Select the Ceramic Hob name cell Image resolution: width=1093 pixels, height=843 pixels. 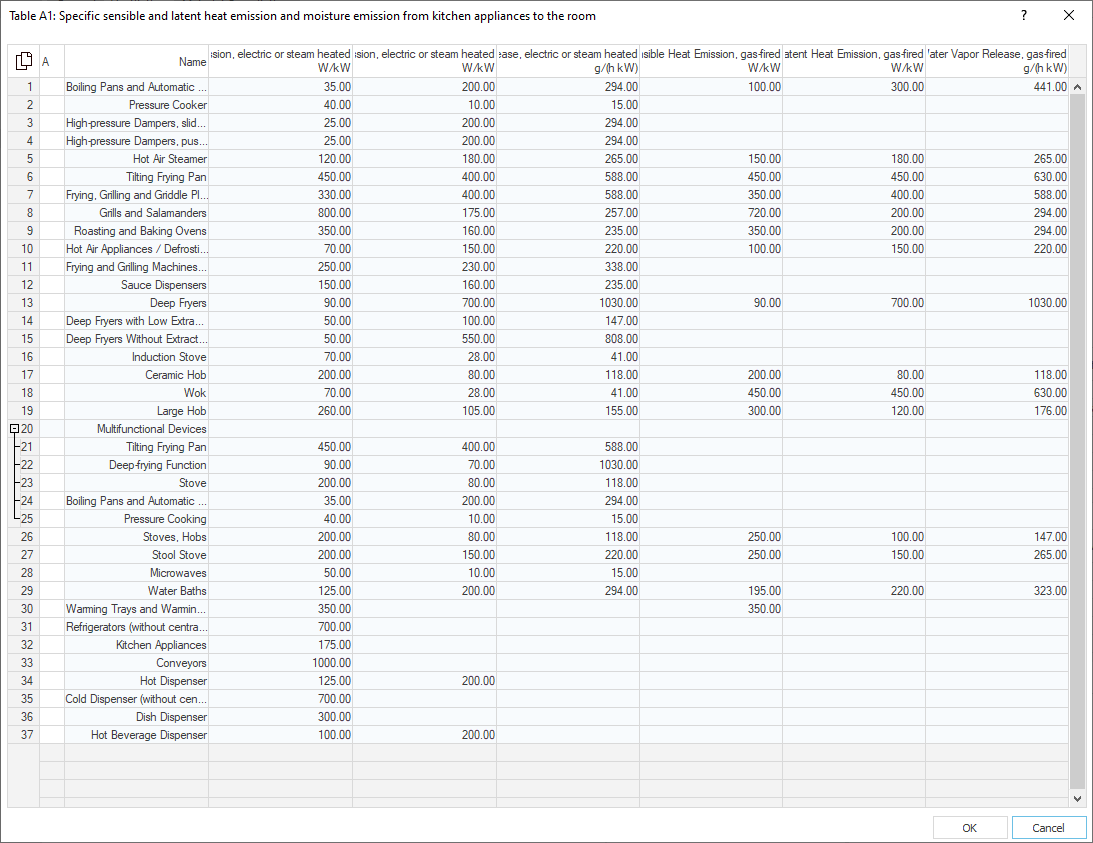[x=137, y=375]
